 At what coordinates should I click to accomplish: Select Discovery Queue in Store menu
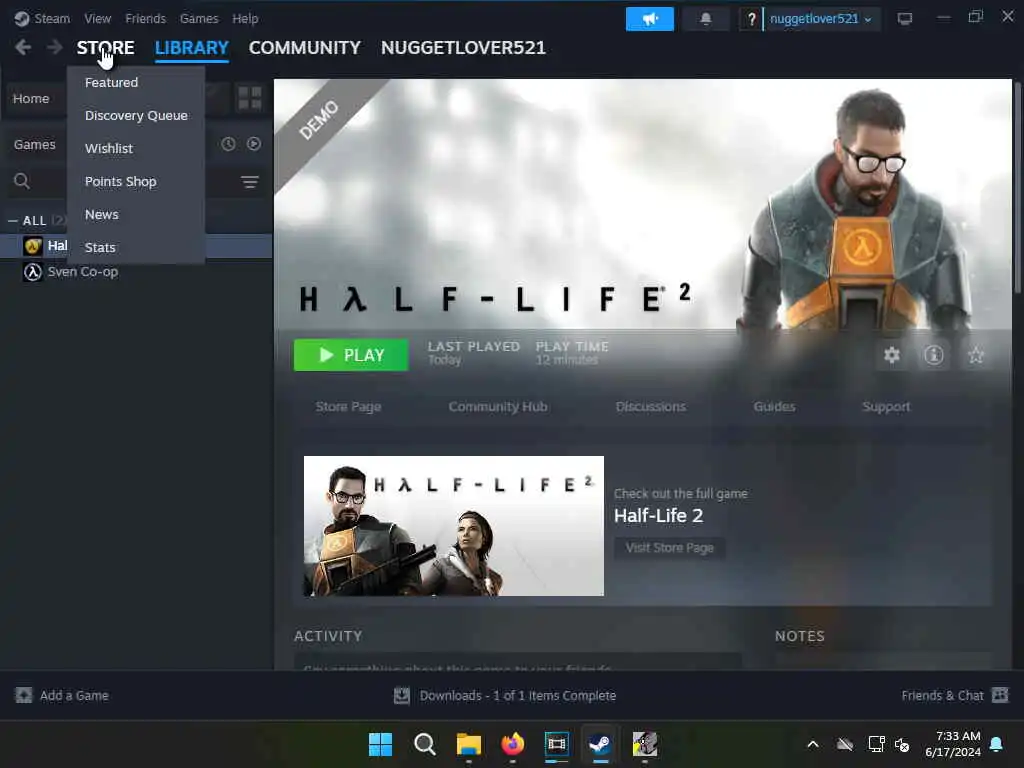tap(136, 116)
